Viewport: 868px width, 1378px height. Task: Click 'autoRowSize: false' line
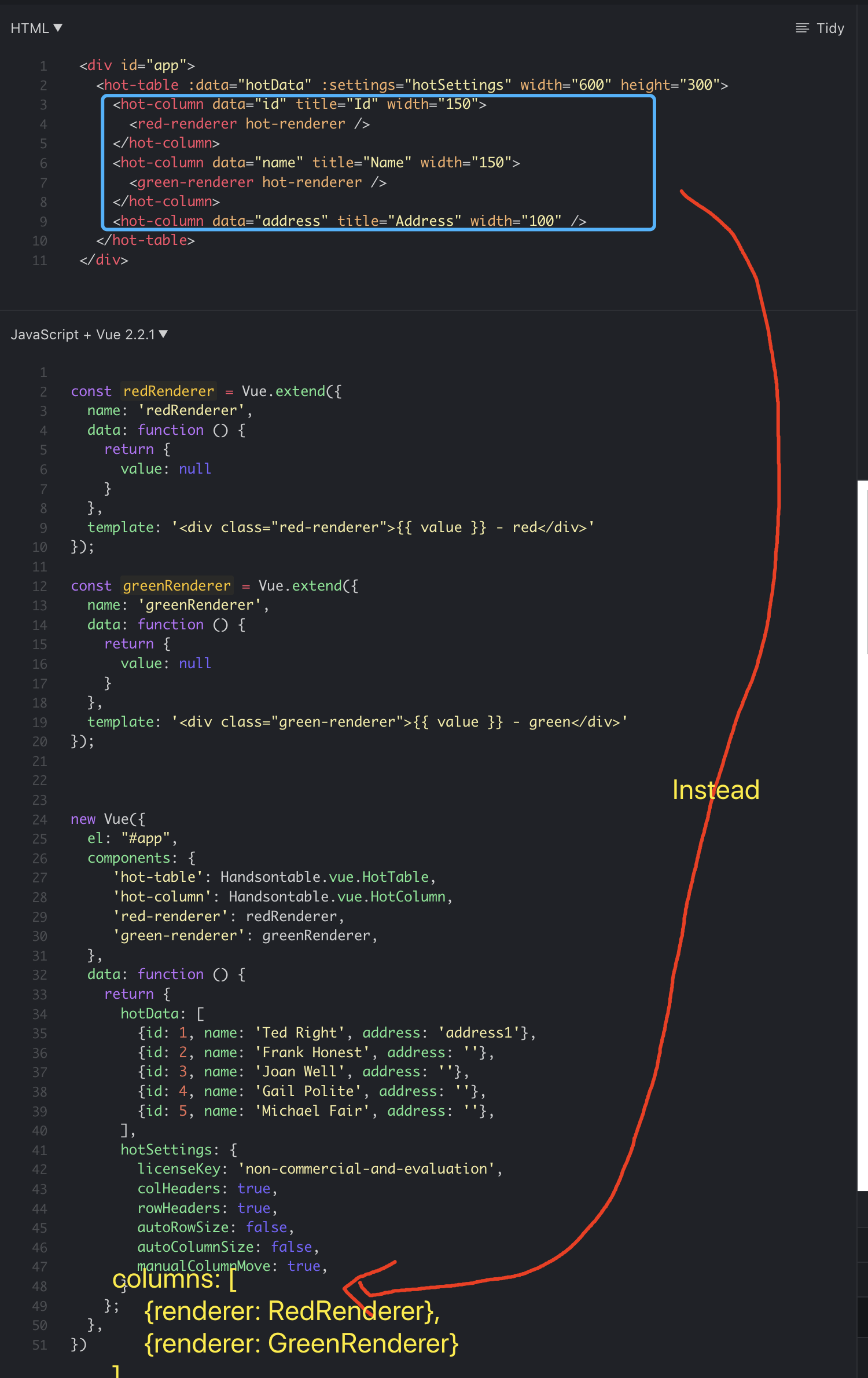(x=216, y=1227)
